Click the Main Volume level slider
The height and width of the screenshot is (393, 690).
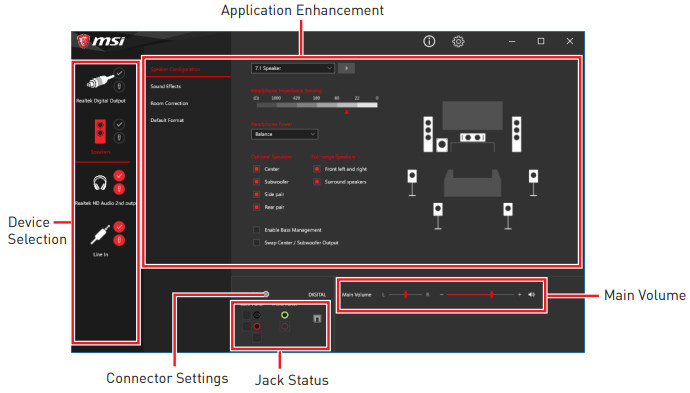(480, 294)
